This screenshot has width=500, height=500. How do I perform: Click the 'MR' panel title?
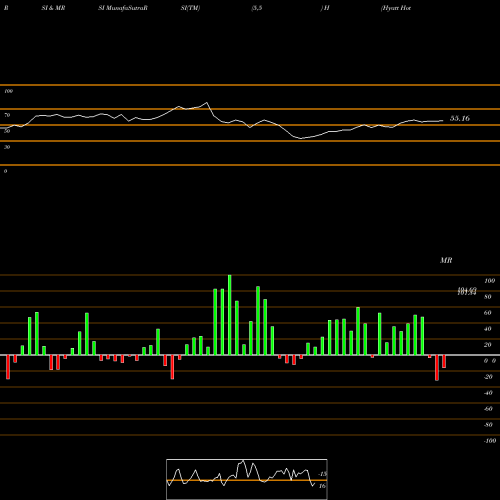pos(446,260)
